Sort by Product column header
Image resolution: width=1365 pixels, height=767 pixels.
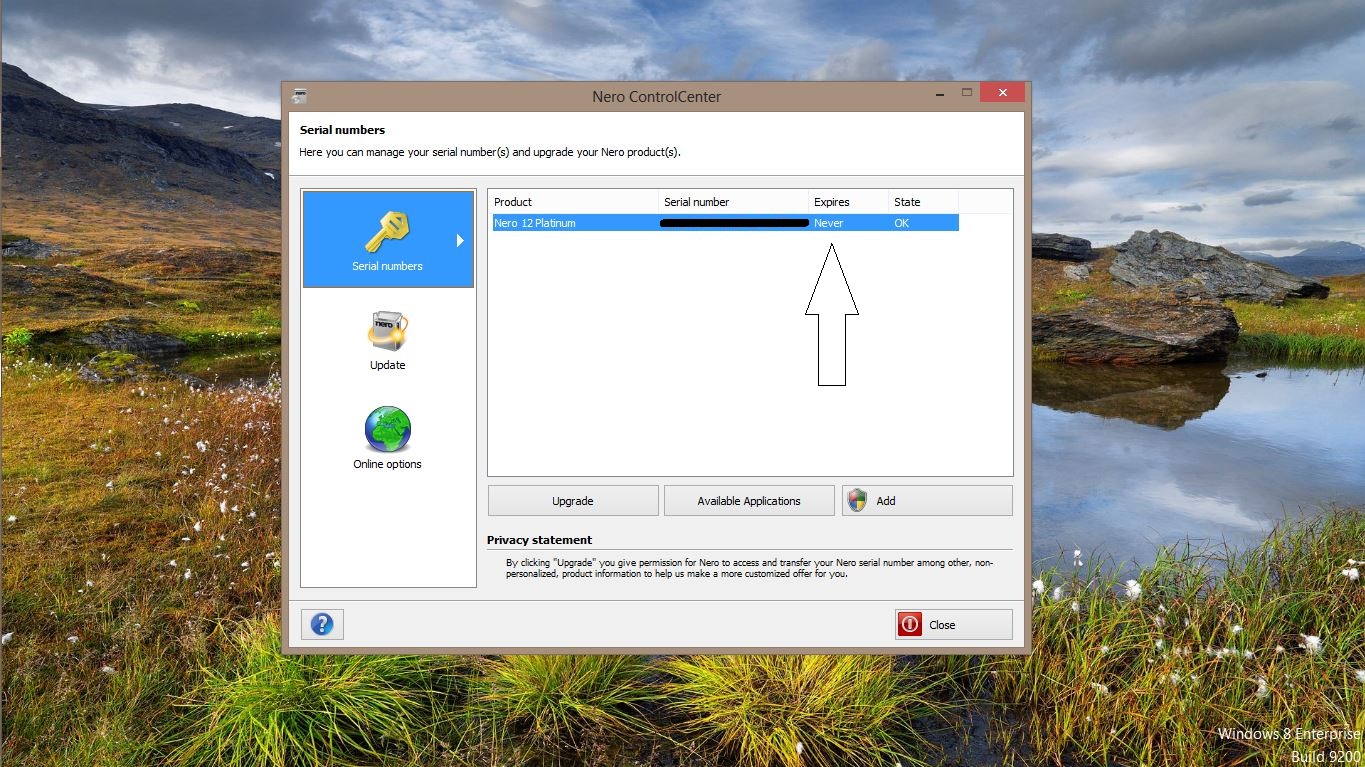(573, 202)
